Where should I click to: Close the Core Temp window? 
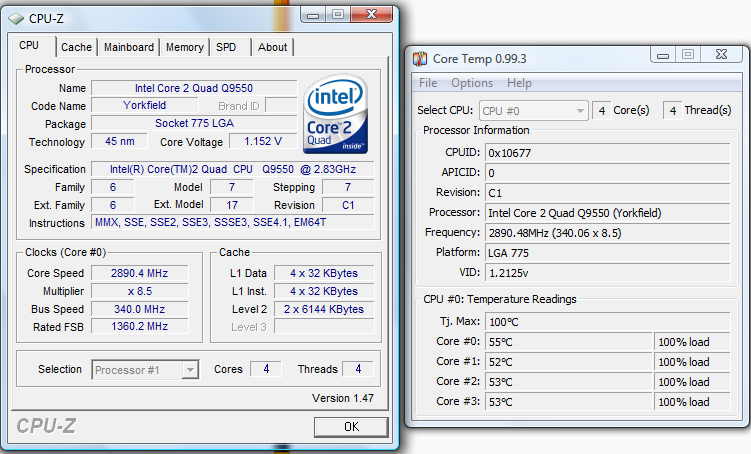pyautogui.click(x=721, y=55)
